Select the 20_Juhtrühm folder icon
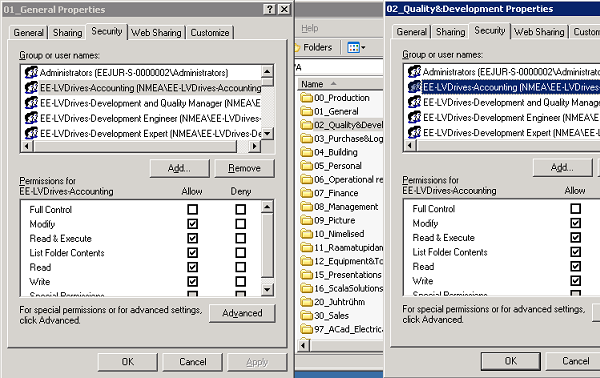 307,302
